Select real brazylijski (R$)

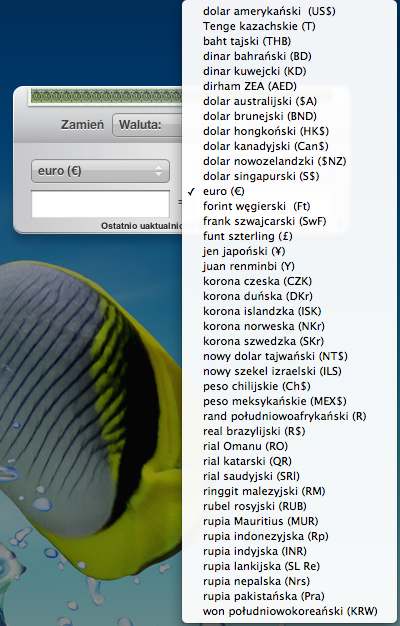(289, 432)
